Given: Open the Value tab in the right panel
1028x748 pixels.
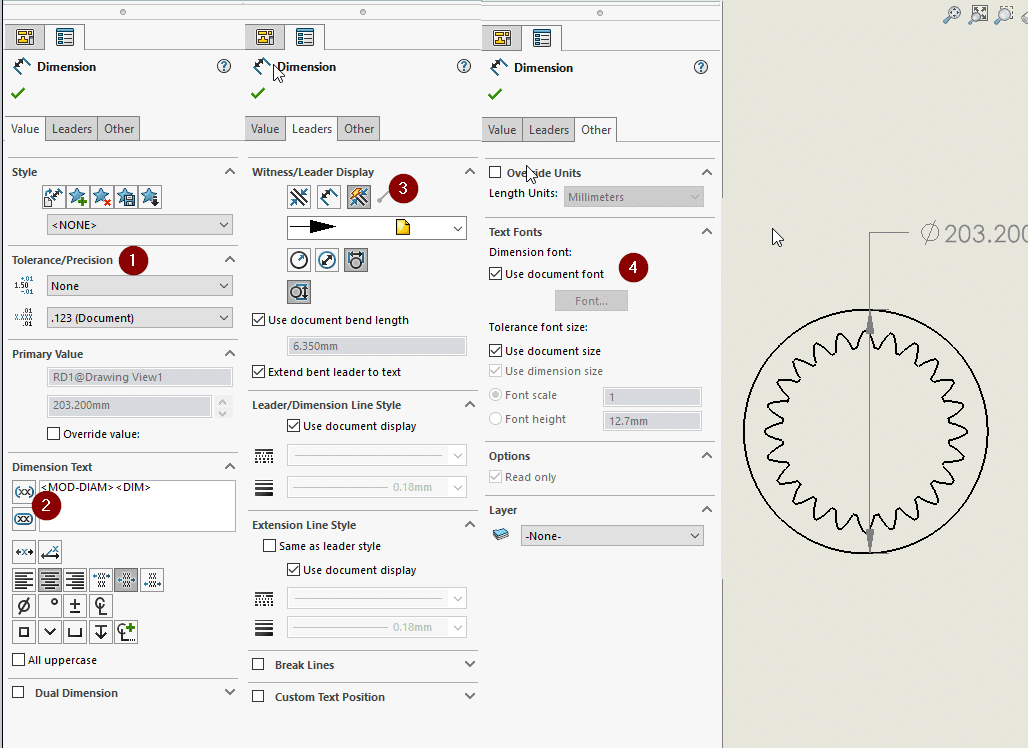Looking at the screenshot, I should [502, 130].
